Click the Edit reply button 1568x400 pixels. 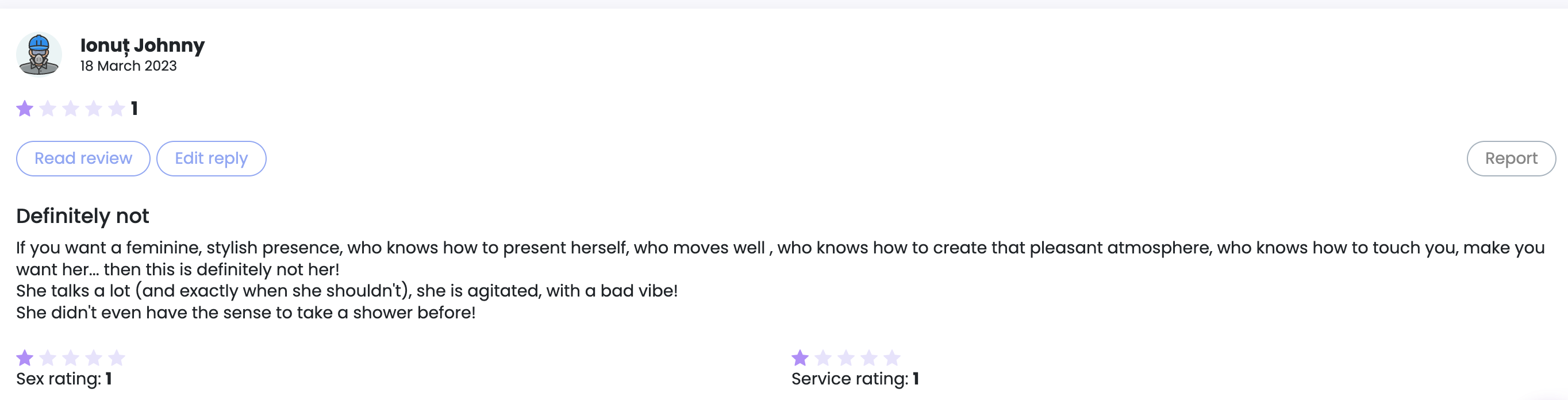[x=211, y=158]
